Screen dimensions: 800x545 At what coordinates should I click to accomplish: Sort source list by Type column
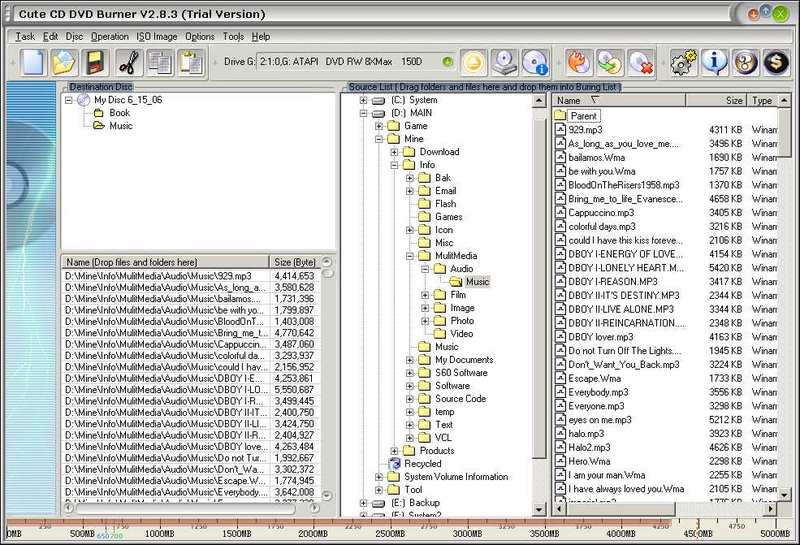pyautogui.click(x=762, y=101)
